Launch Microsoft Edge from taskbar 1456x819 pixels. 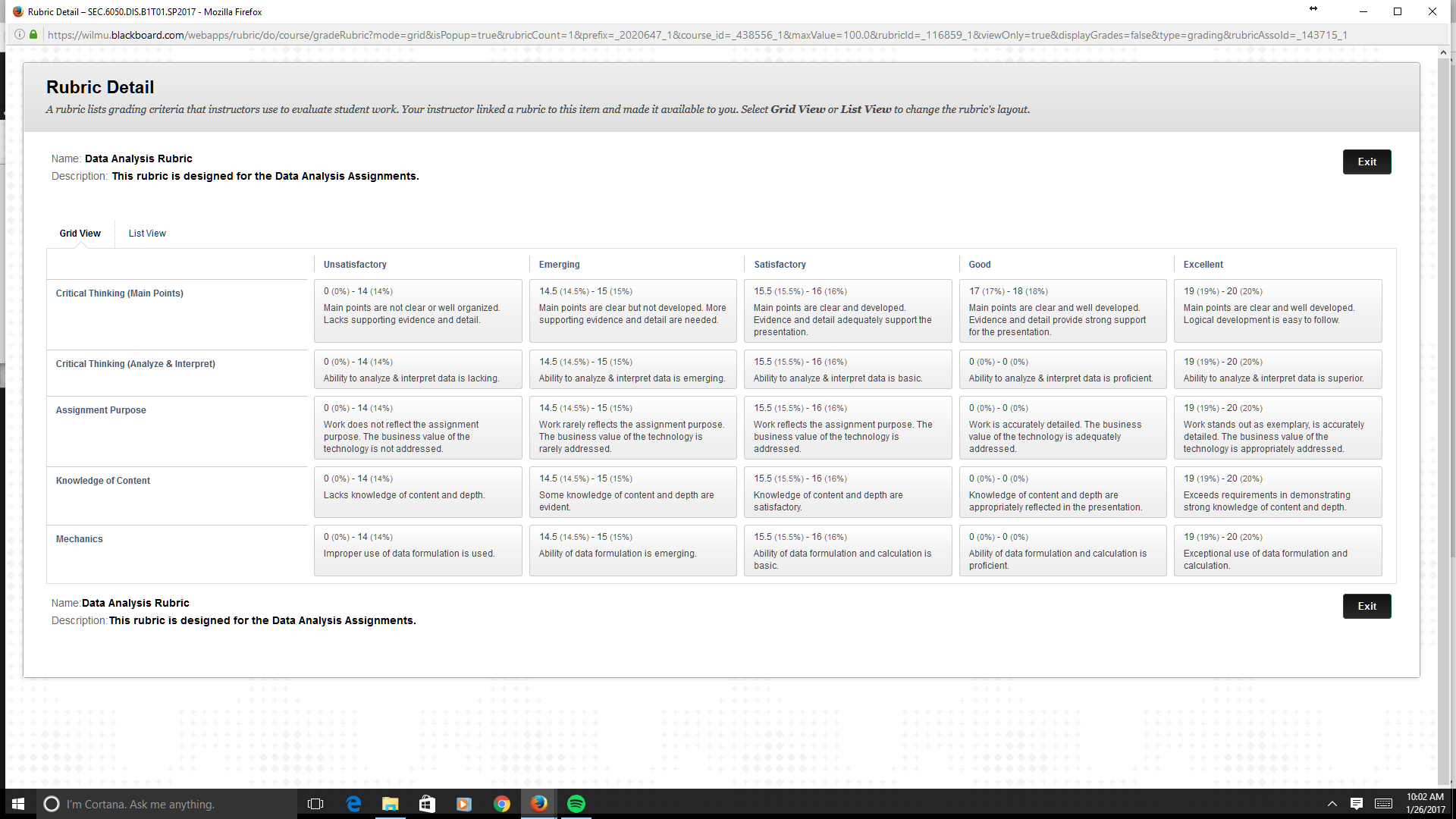[x=353, y=804]
